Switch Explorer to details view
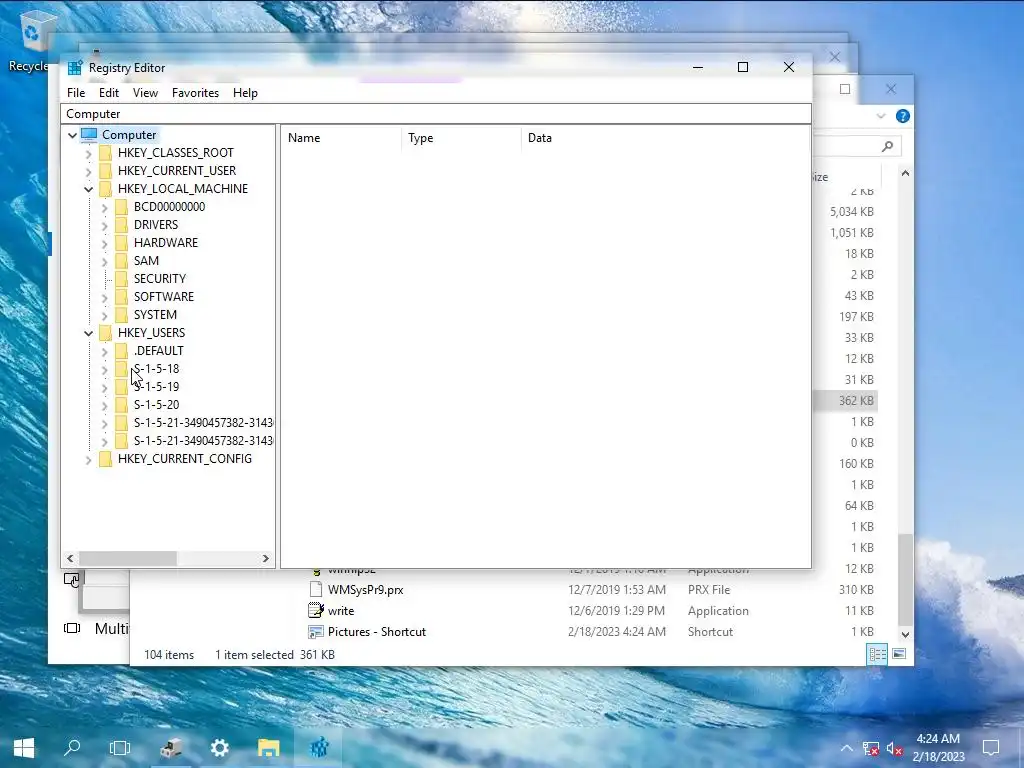 pyautogui.click(x=877, y=654)
